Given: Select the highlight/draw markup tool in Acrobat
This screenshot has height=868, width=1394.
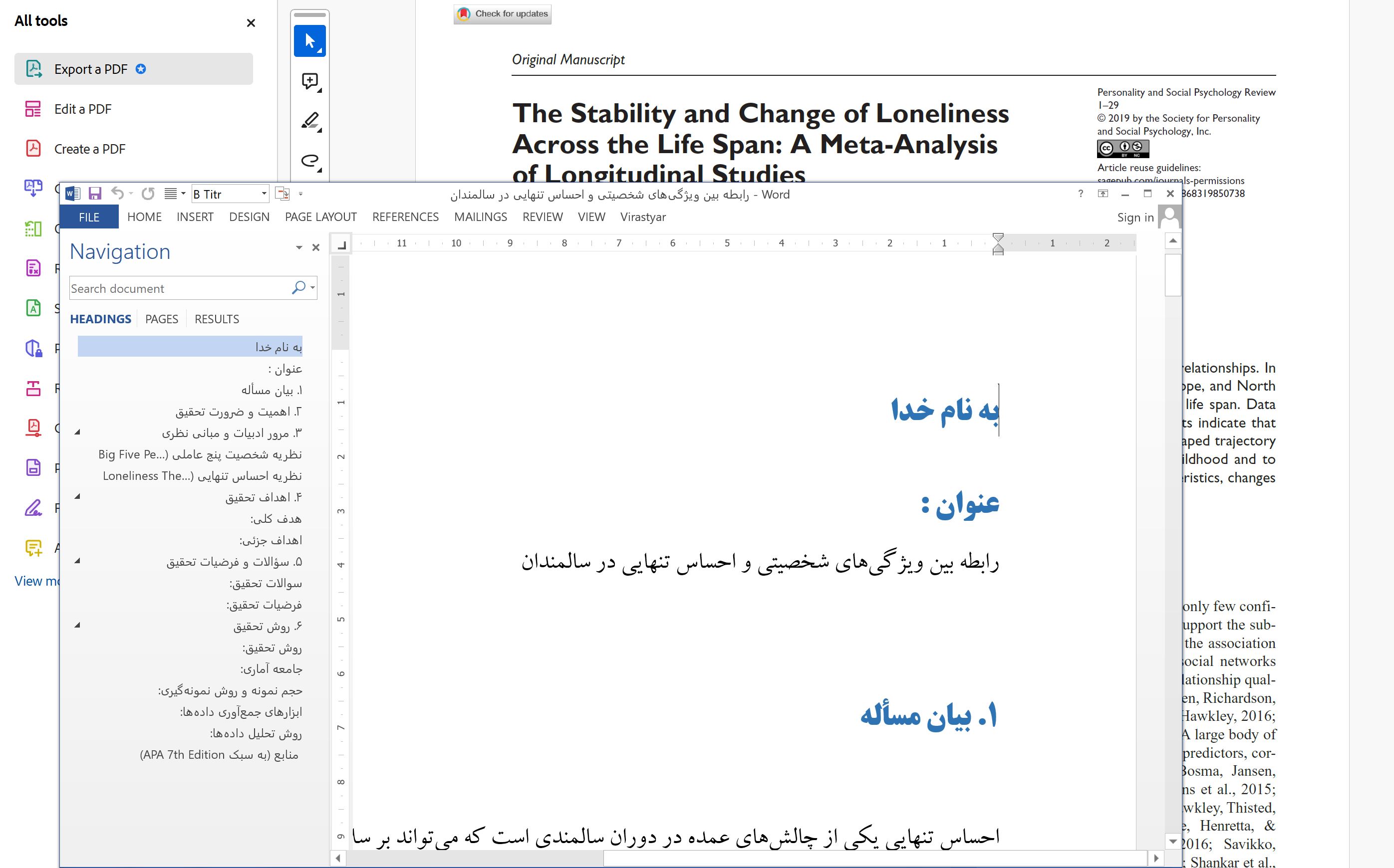Looking at the screenshot, I should coord(309,121).
